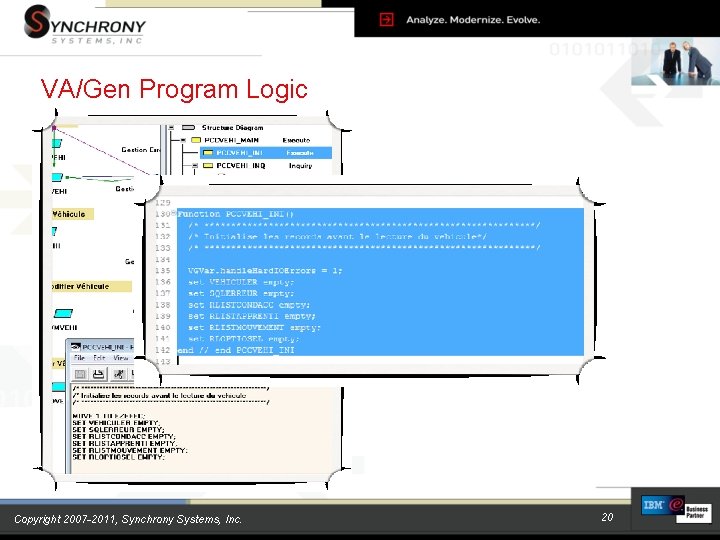Click code line 'set SQLERREUR empty;'
This screenshot has width=720, height=540.
pyautogui.click(x=241, y=293)
